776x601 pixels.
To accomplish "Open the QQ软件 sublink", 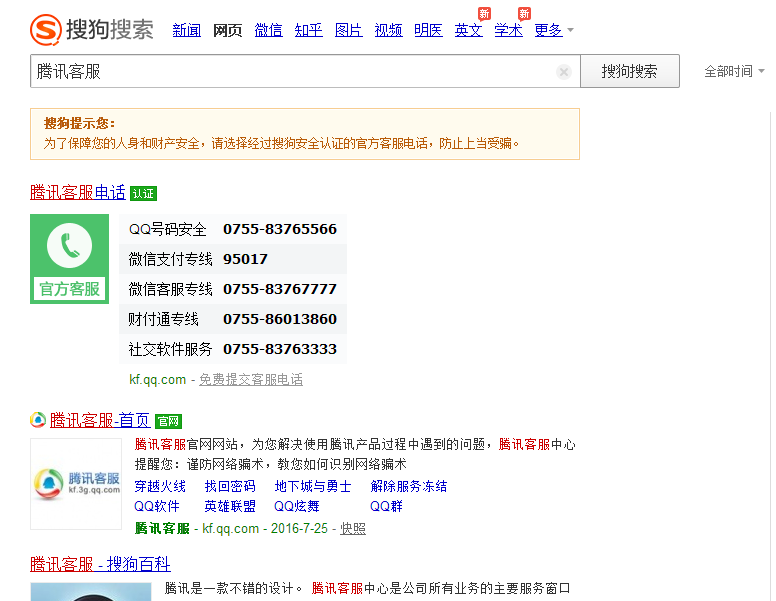I will click(x=157, y=506).
